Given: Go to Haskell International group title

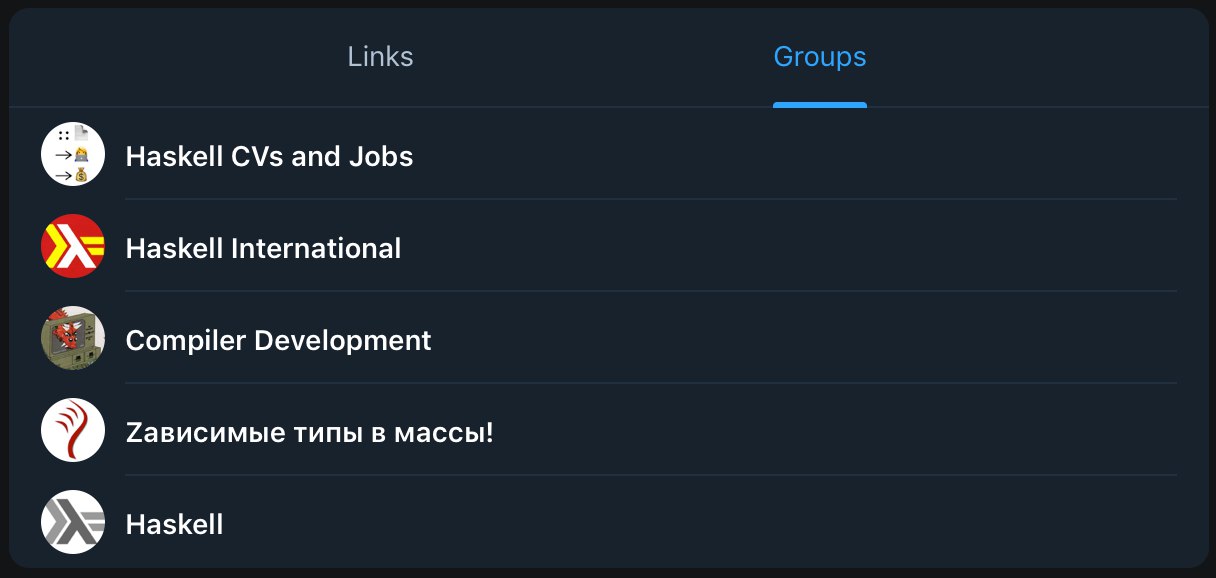Looking at the screenshot, I should (263, 248).
